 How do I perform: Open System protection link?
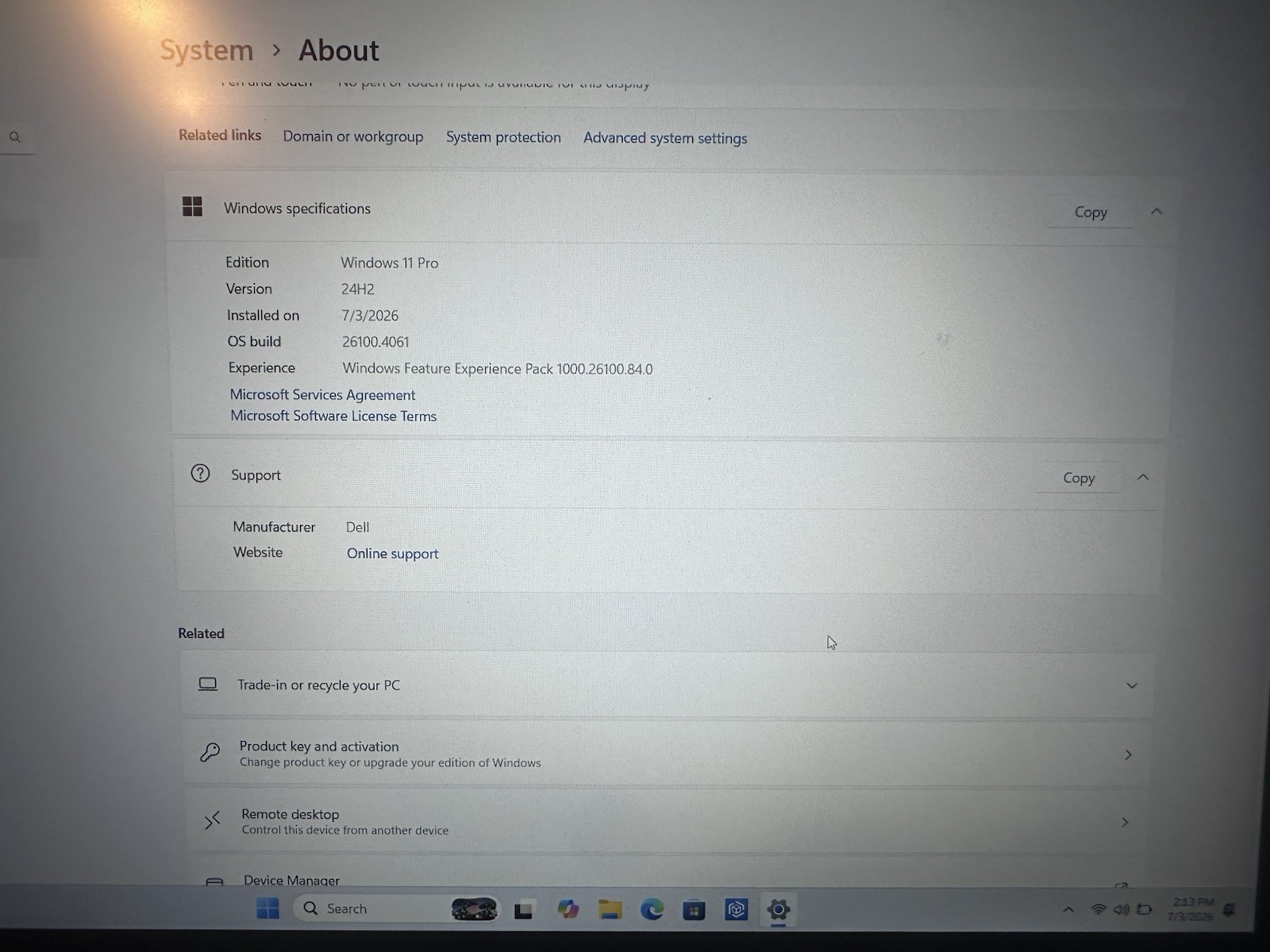[503, 137]
